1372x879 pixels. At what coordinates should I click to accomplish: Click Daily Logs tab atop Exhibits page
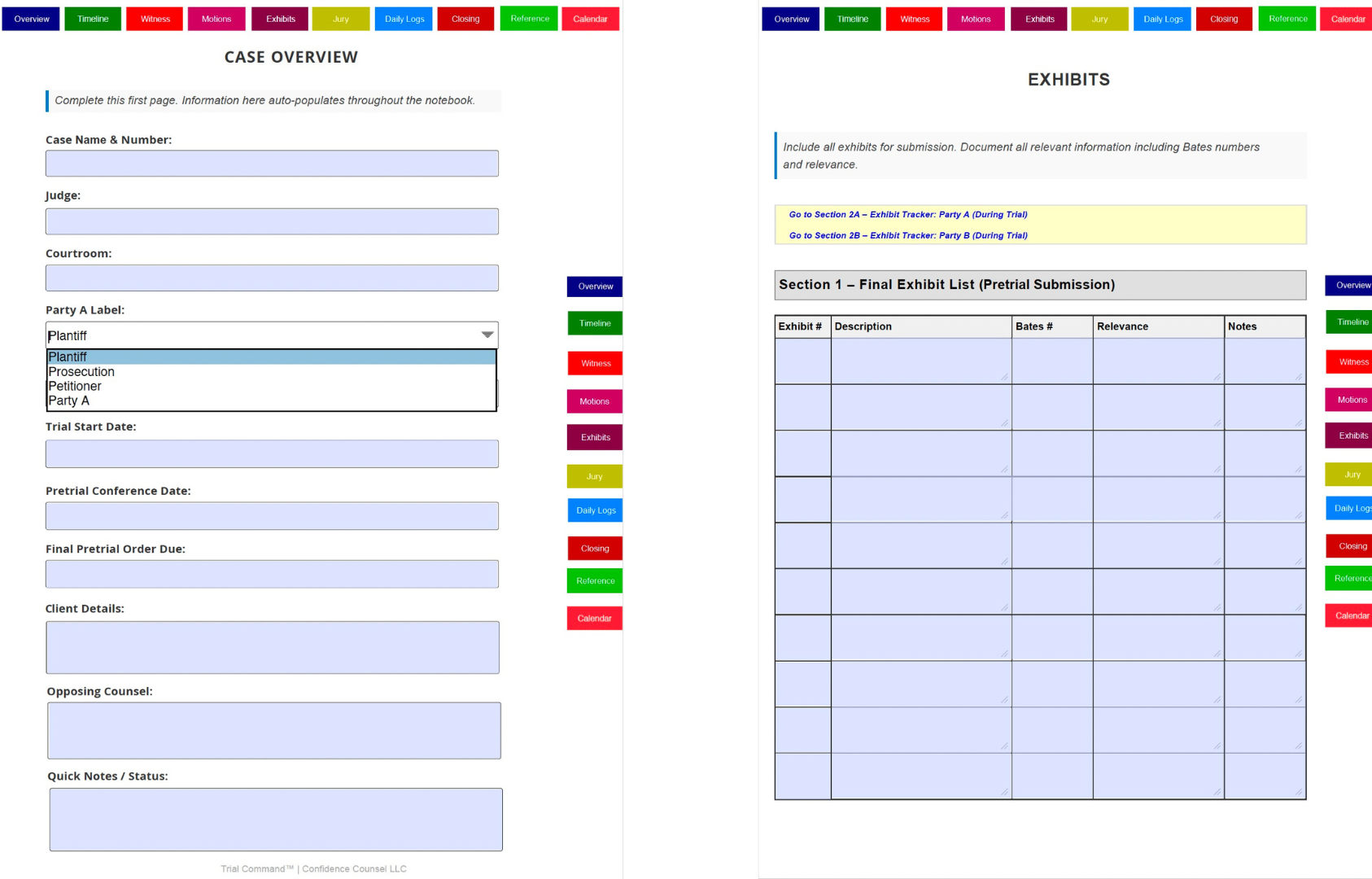pos(1163,19)
